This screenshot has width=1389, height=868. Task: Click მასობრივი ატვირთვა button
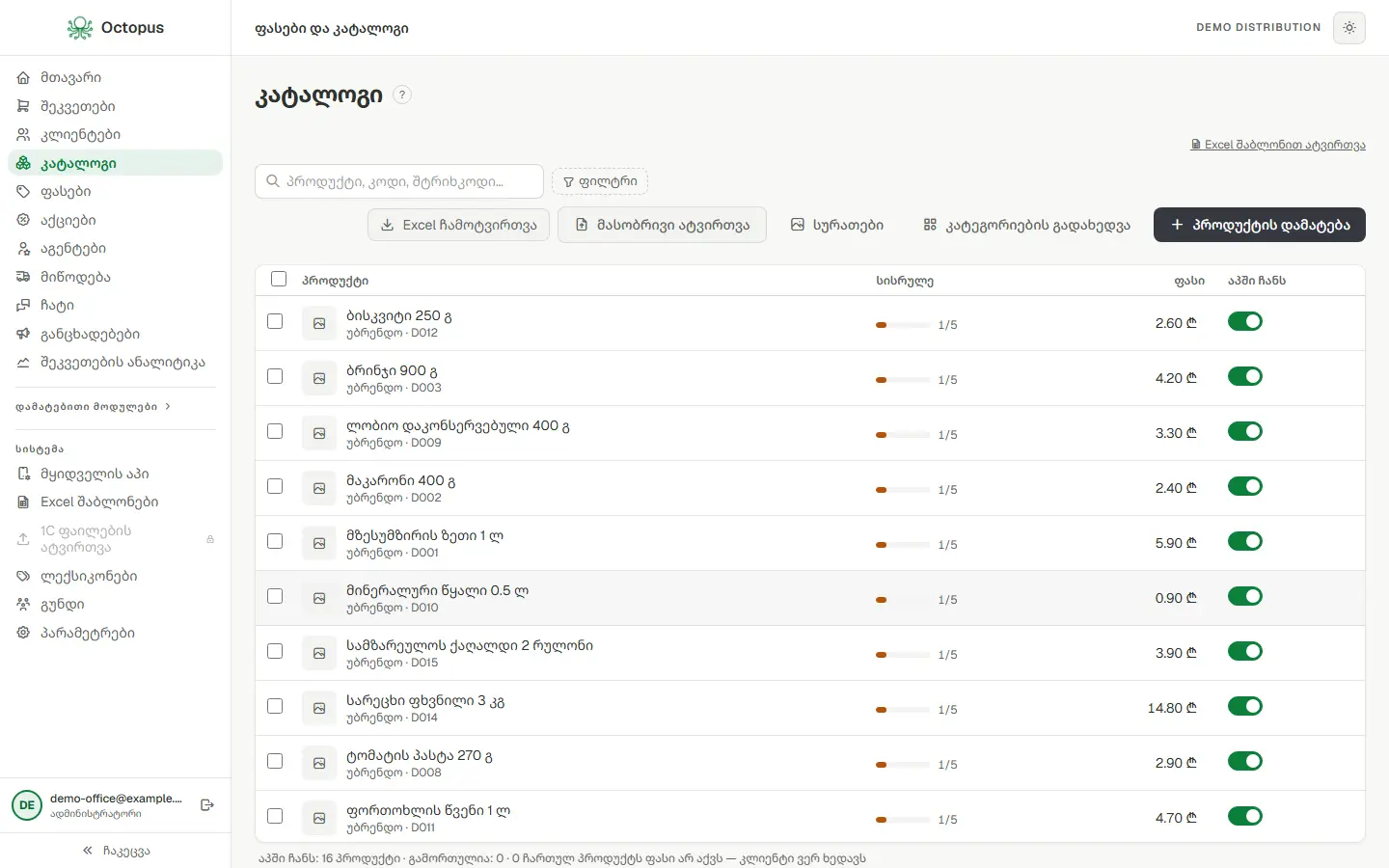662,225
